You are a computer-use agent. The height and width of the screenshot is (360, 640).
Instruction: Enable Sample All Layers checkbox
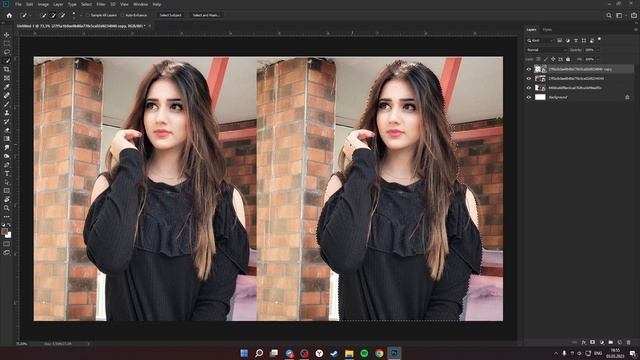[88, 15]
